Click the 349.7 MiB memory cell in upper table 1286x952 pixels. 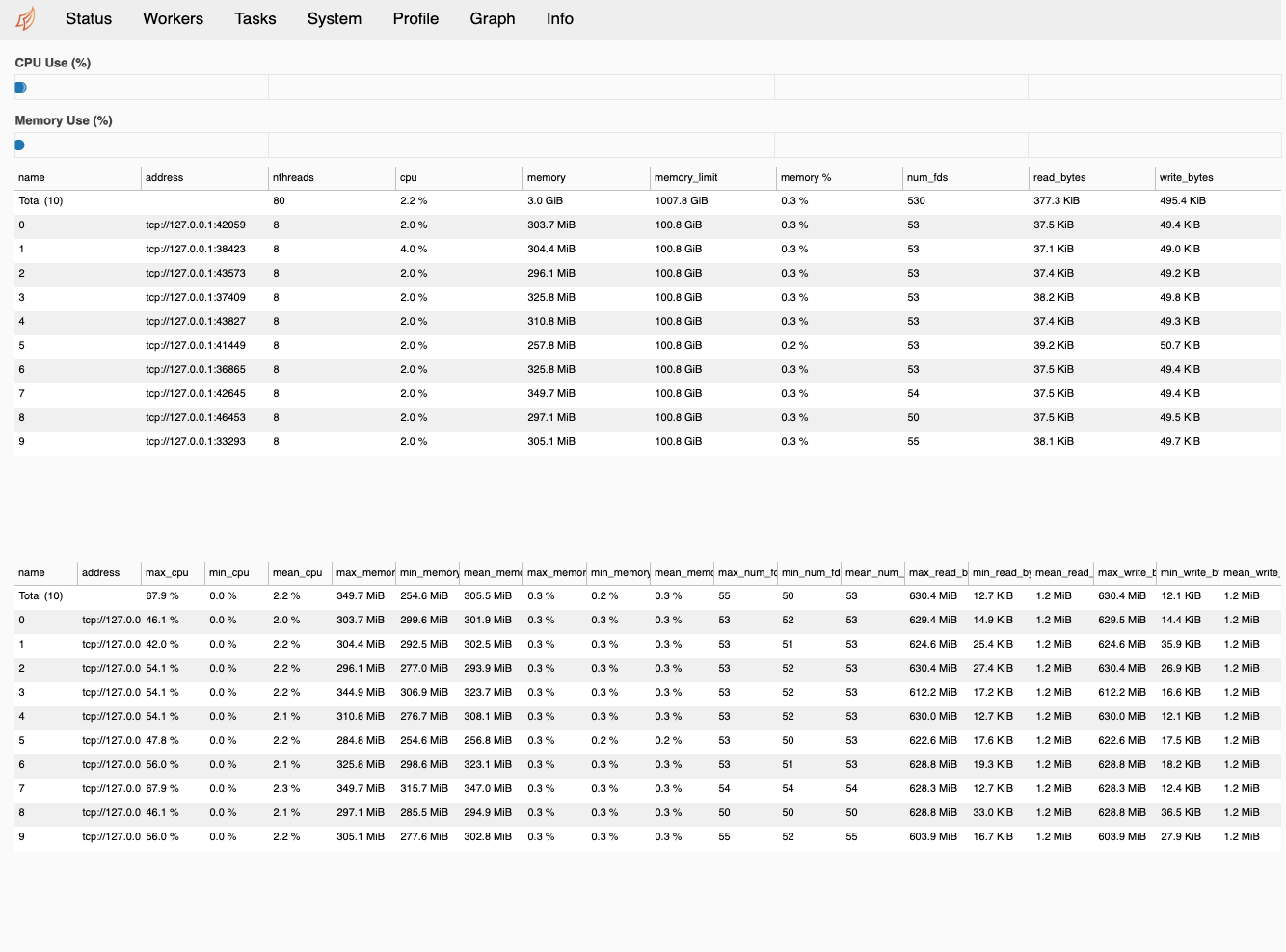(551, 393)
